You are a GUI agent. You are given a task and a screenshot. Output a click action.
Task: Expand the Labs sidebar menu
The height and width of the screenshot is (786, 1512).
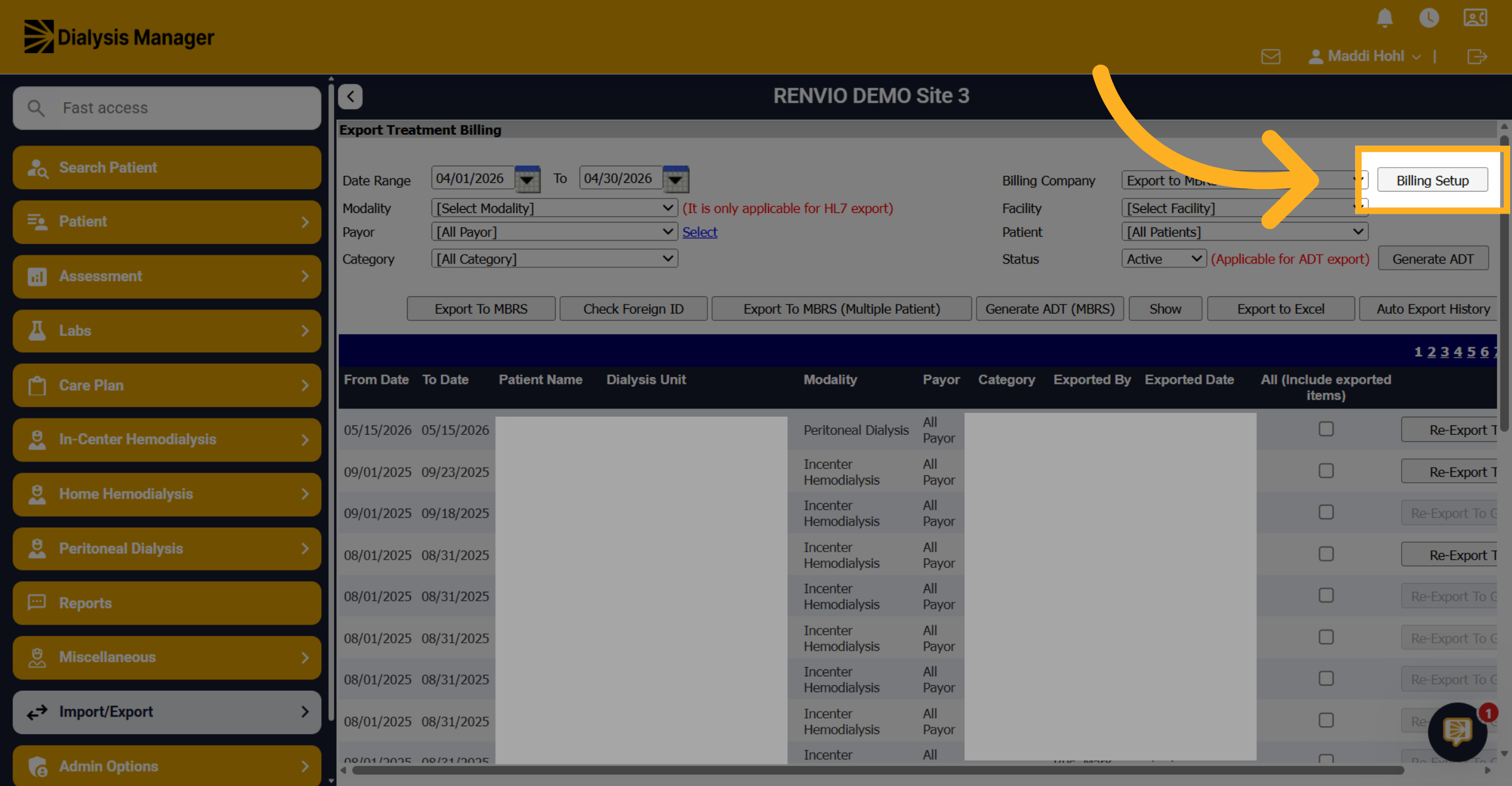click(167, 331)
